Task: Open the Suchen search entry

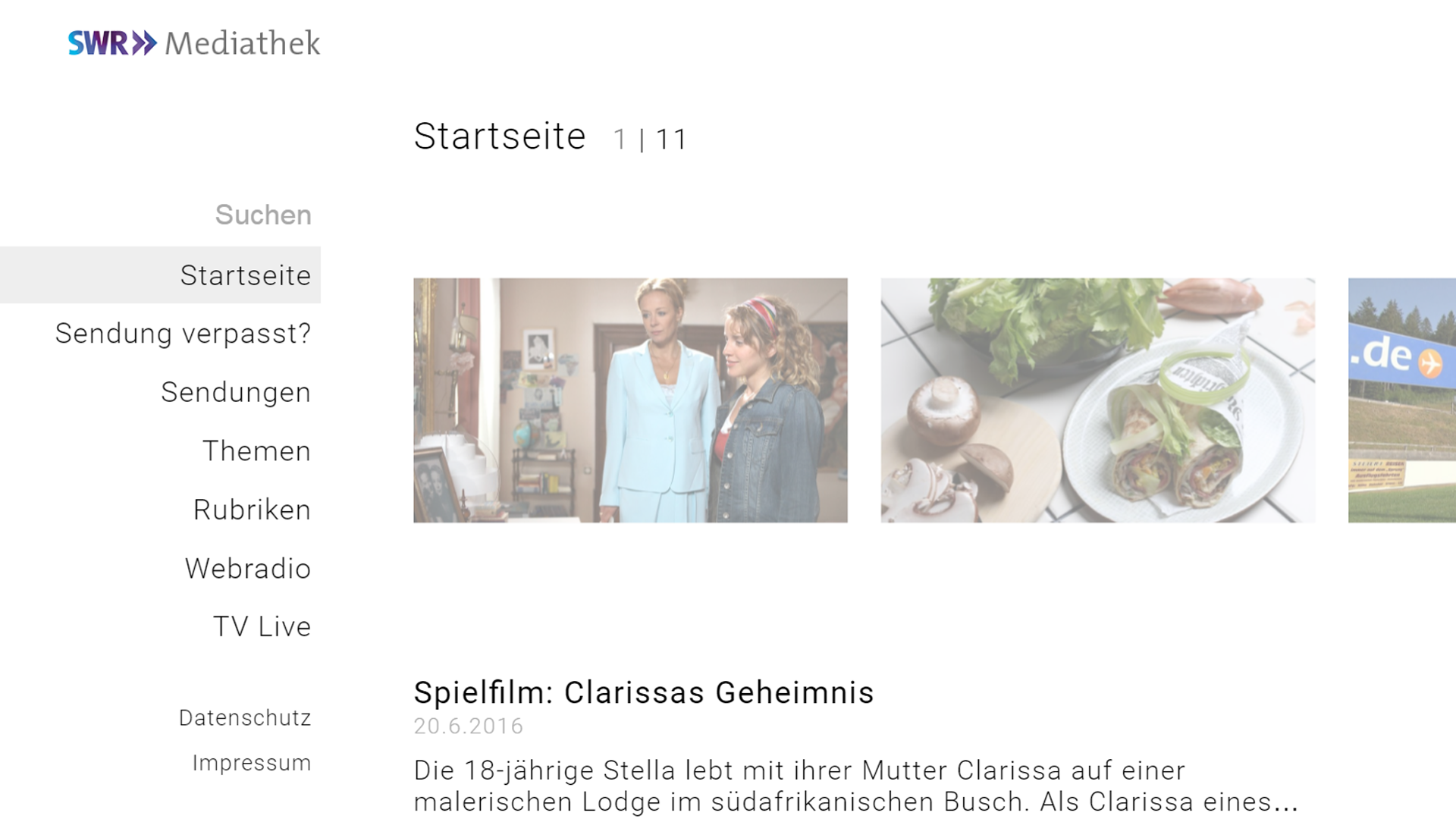Action: pos(263,215)
